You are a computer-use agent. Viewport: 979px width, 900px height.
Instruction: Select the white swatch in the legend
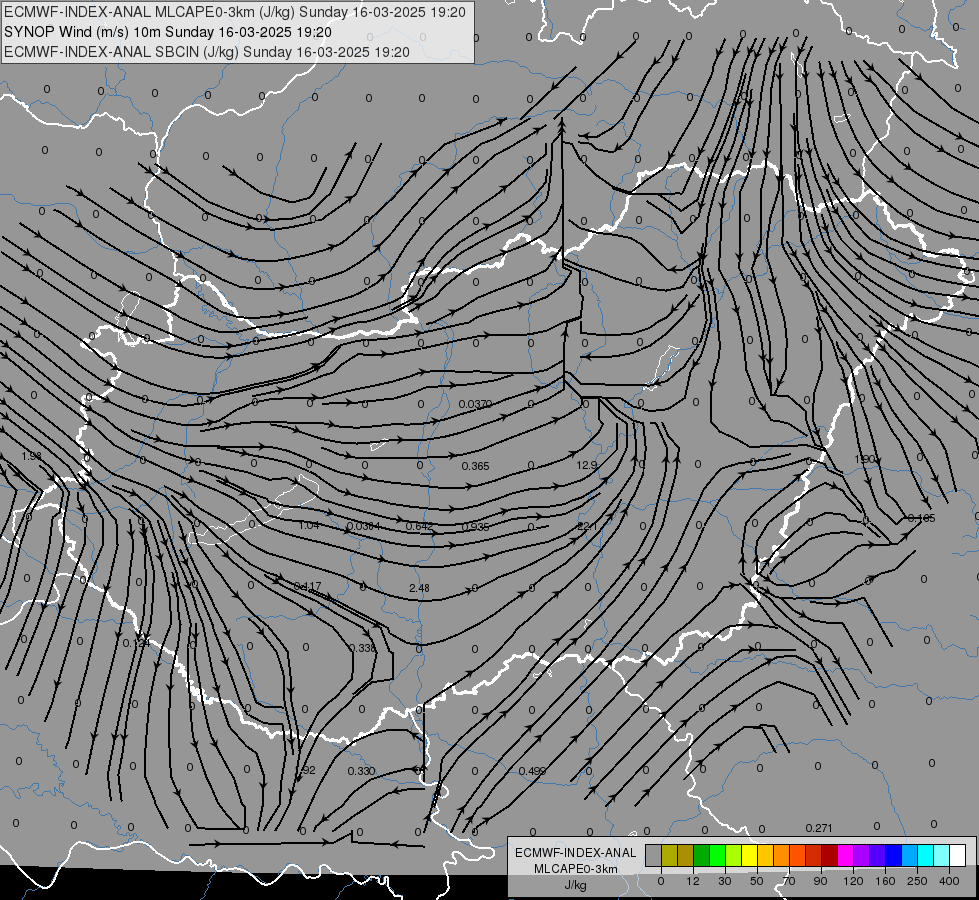958,855
